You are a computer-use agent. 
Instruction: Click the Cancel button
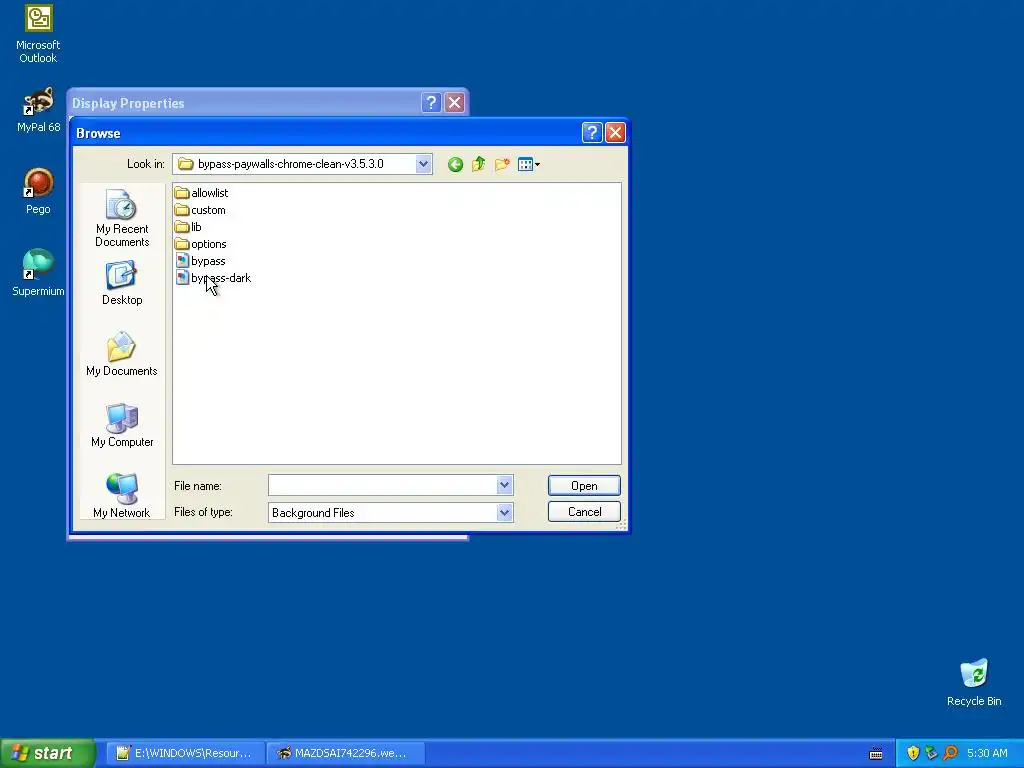coord(584,512)
